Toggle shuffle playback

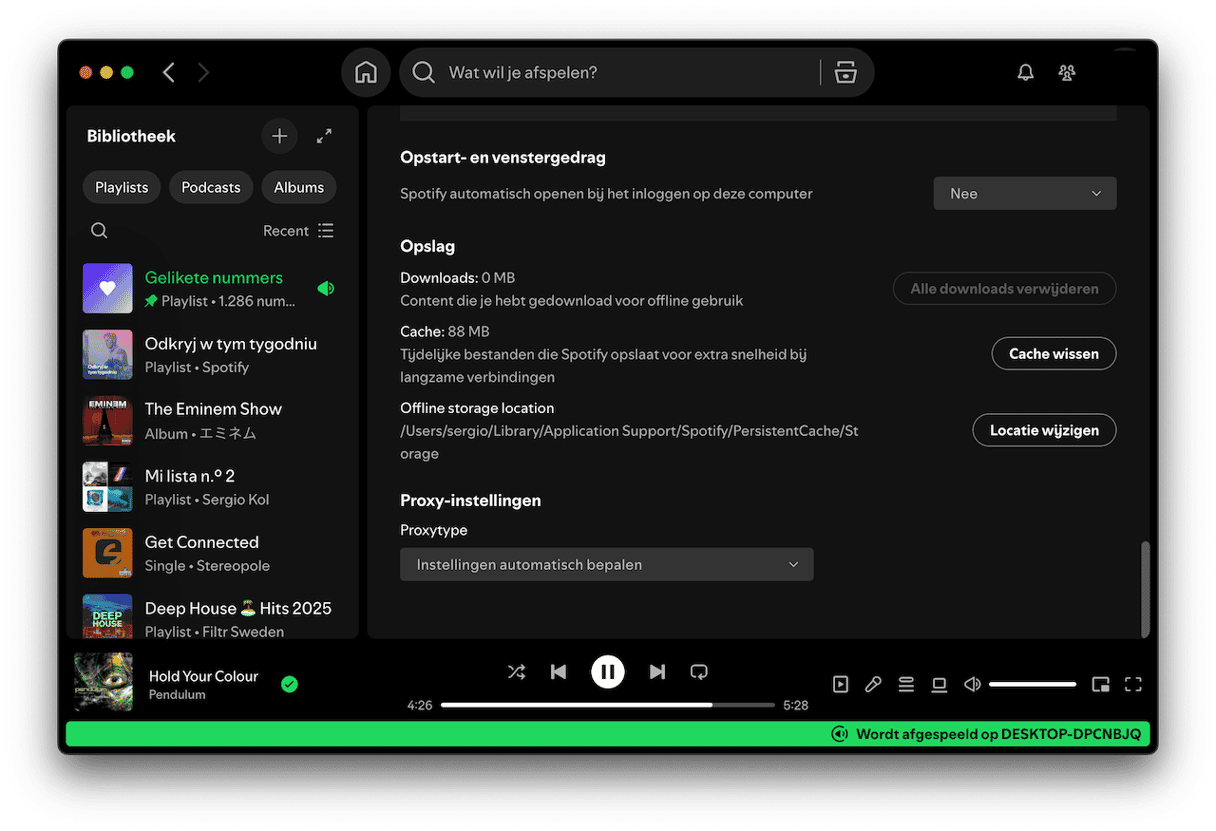[516, 672]
